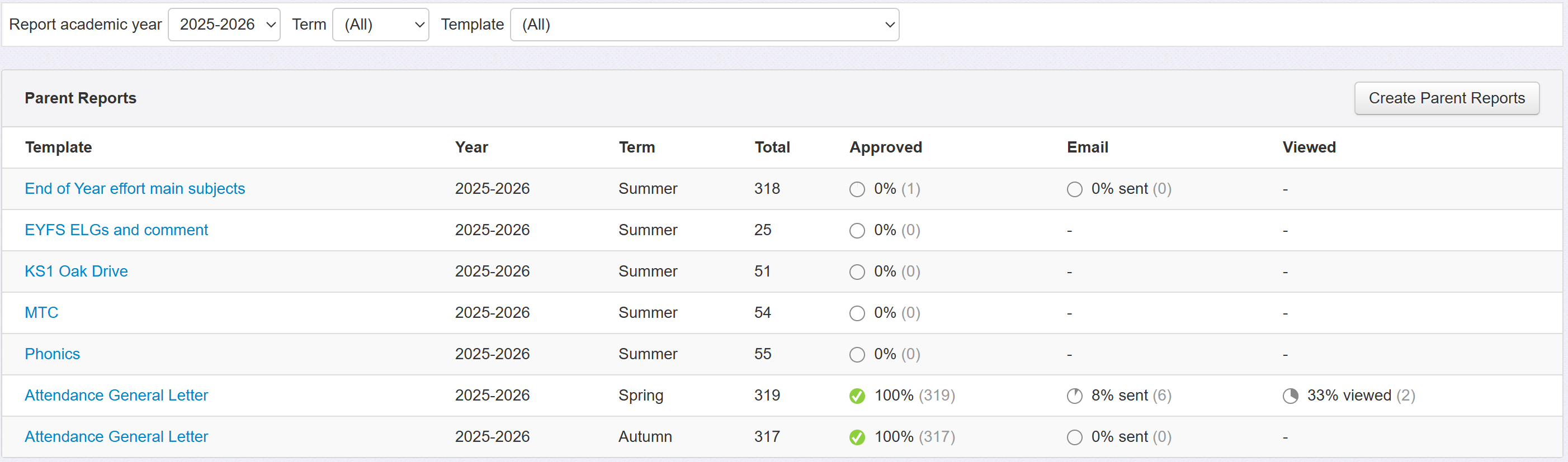
Task: Click empty approval circle for Phonics row
Action: [x=857, y=355]
